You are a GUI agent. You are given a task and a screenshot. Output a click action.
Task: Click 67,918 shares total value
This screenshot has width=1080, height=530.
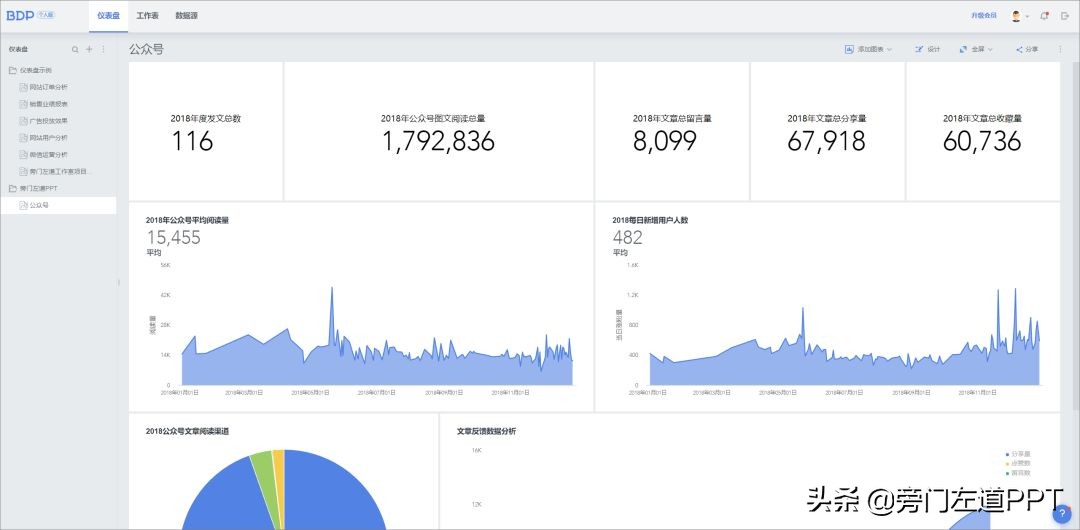pos(827,141)
